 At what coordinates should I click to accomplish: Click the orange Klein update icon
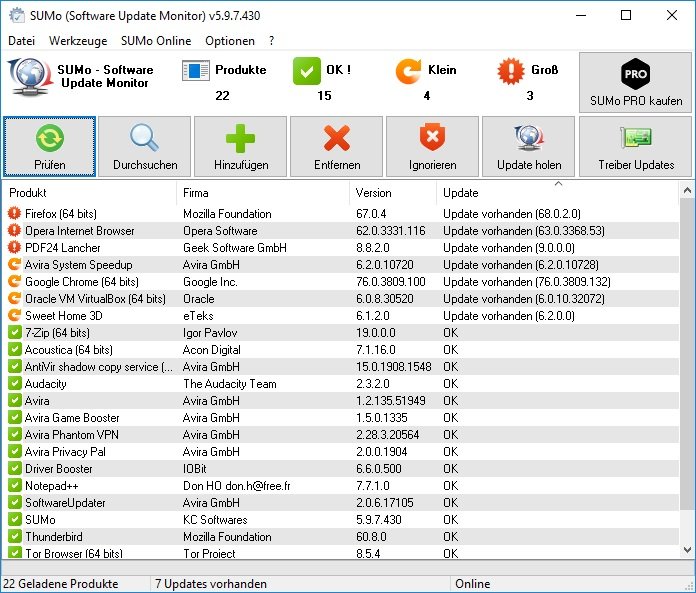[408, 71]
